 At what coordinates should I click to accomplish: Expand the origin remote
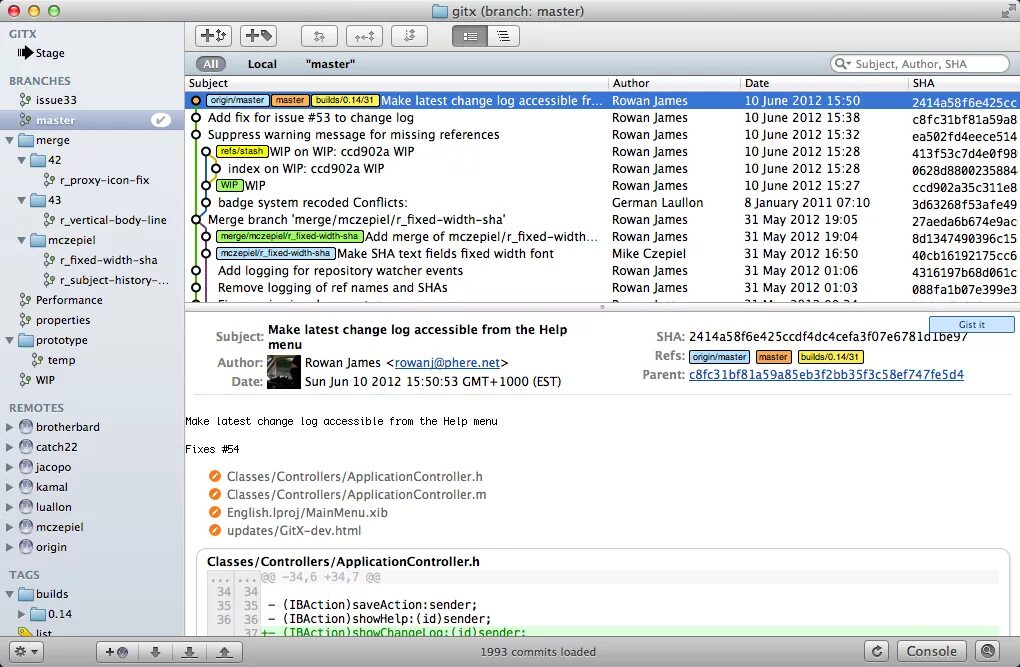tap(10, 547)
